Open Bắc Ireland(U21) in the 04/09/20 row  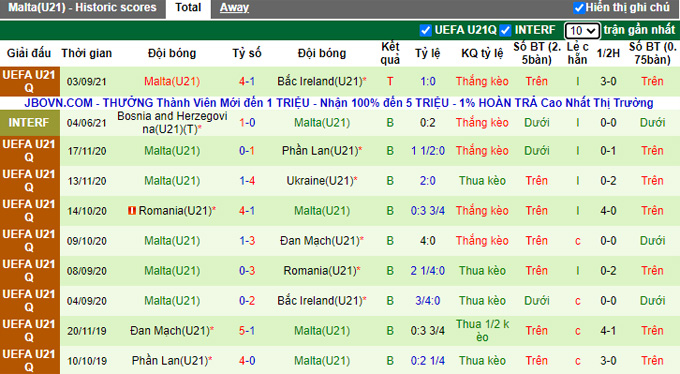[x=320, y=301]
